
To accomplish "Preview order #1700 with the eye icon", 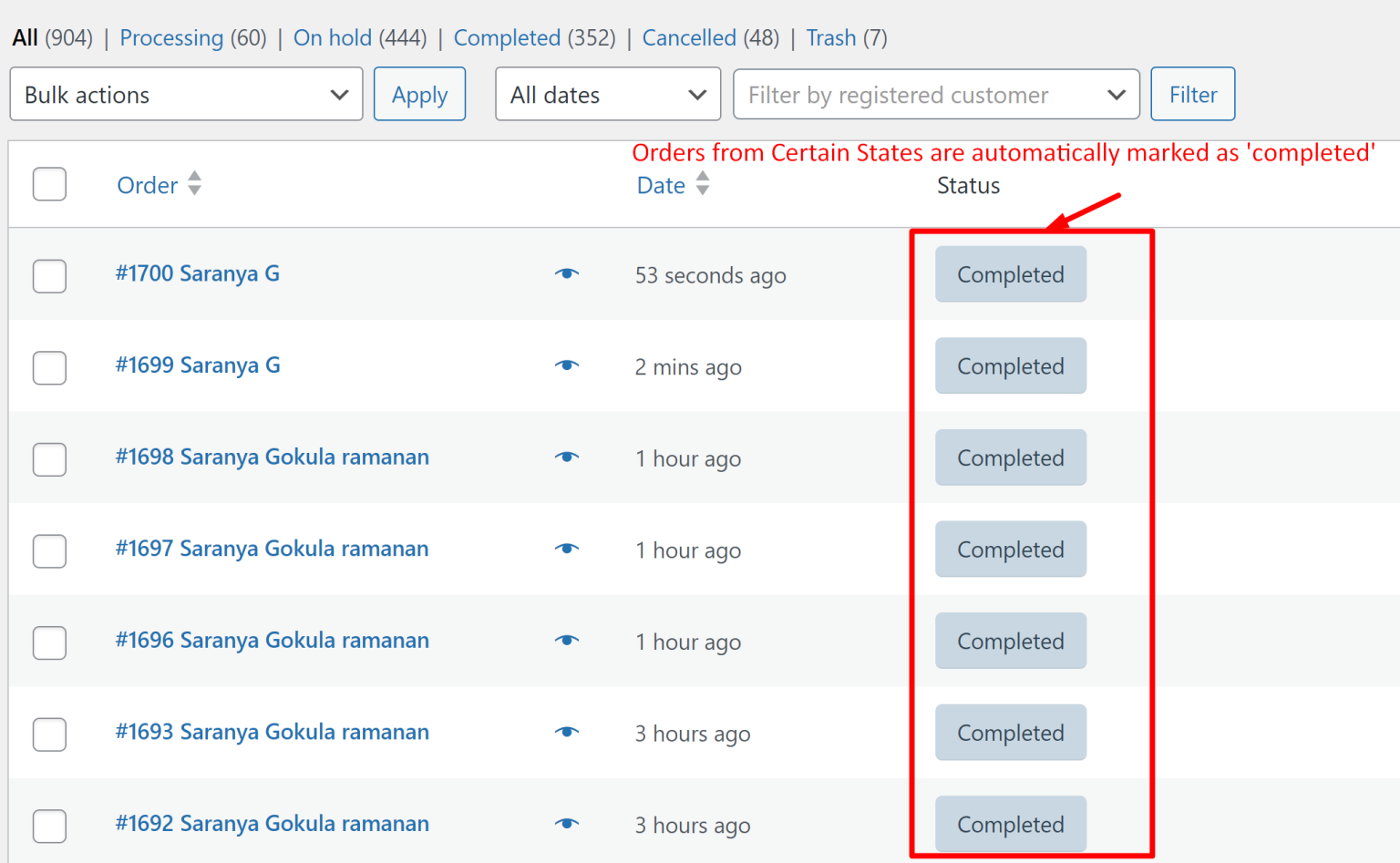I will [x=567, y=274].
